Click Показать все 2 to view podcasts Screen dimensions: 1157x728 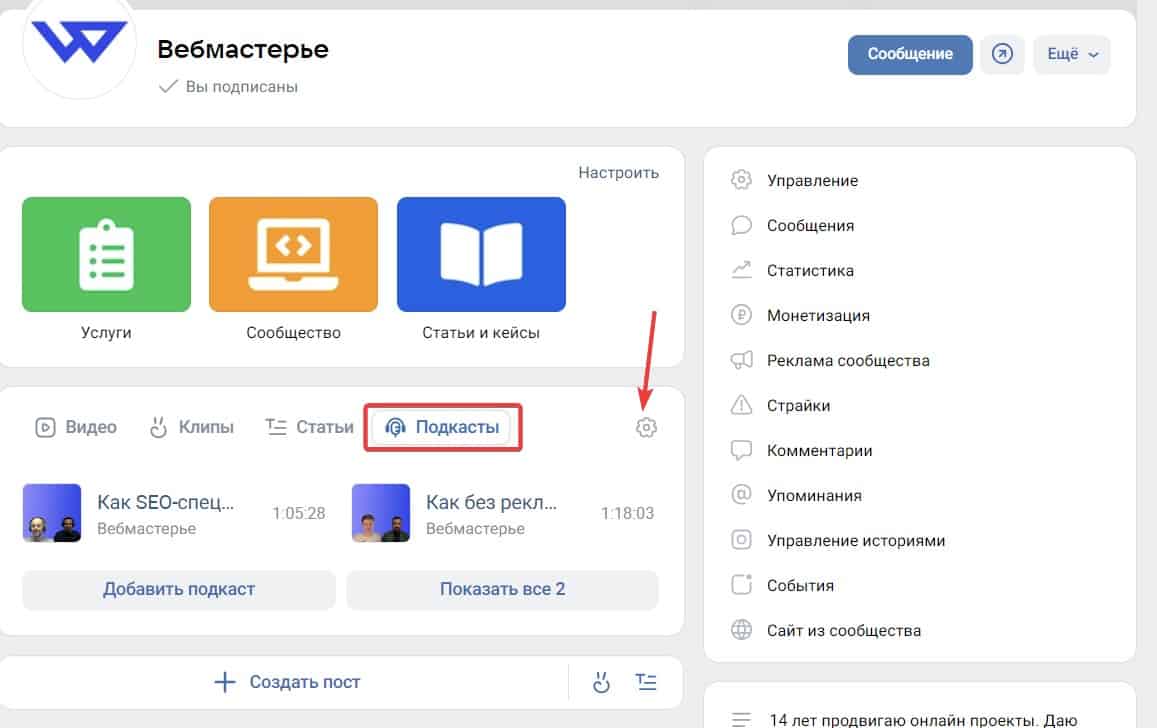pyautogui.click(x=502, y=589)
